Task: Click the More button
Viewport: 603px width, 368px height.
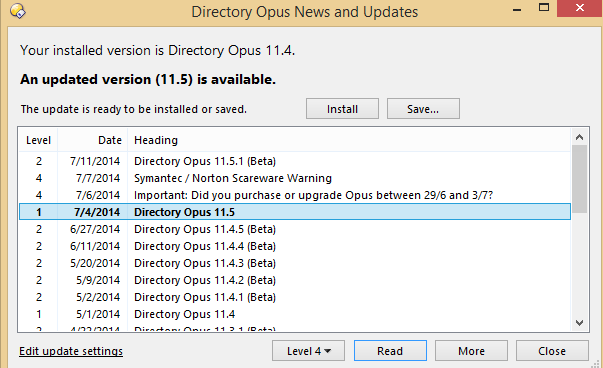Action: [x=471, y=351]
